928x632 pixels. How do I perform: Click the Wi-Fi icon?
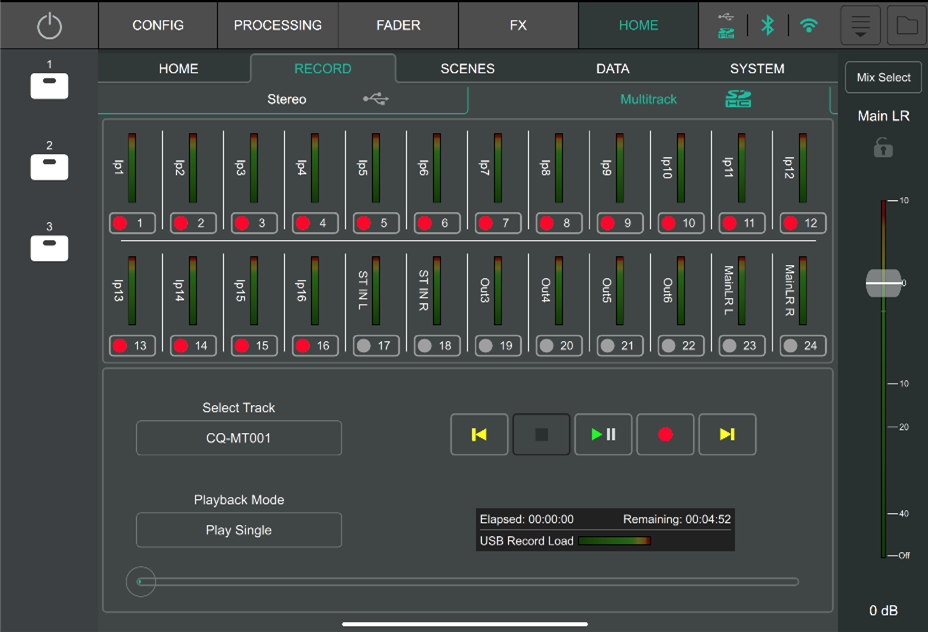click(x=808, y=25)
